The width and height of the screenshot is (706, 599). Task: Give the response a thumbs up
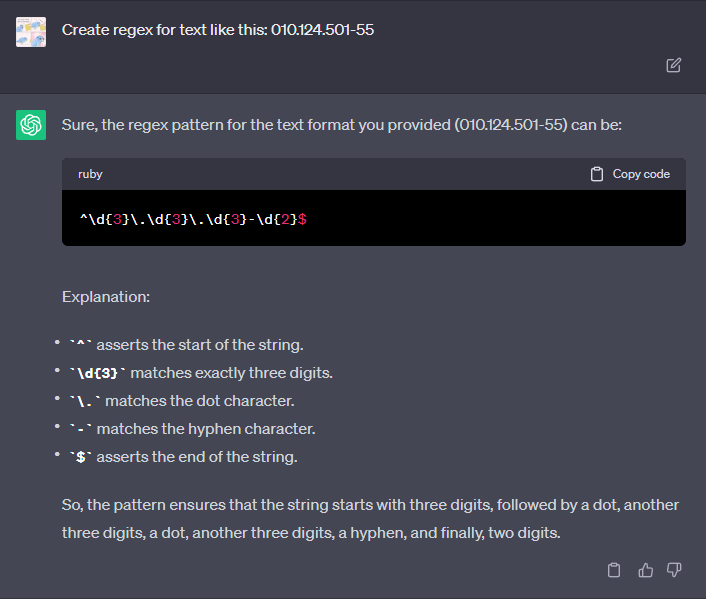click(x=645, y=570)
